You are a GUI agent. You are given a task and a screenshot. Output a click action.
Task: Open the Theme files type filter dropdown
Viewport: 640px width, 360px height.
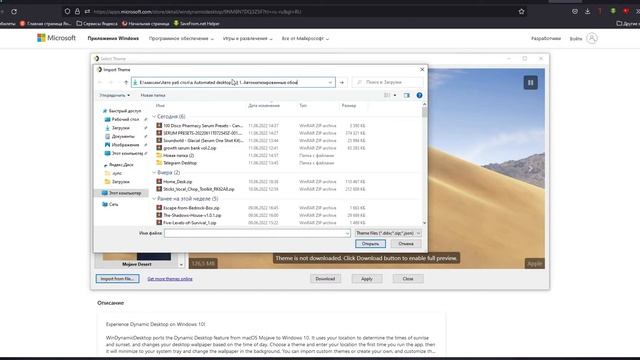point(388,233)
